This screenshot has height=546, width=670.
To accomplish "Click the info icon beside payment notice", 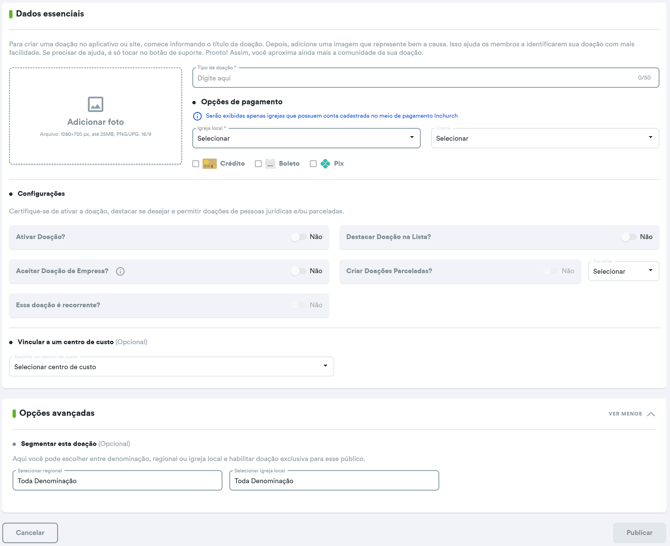I will pos(197,116).
